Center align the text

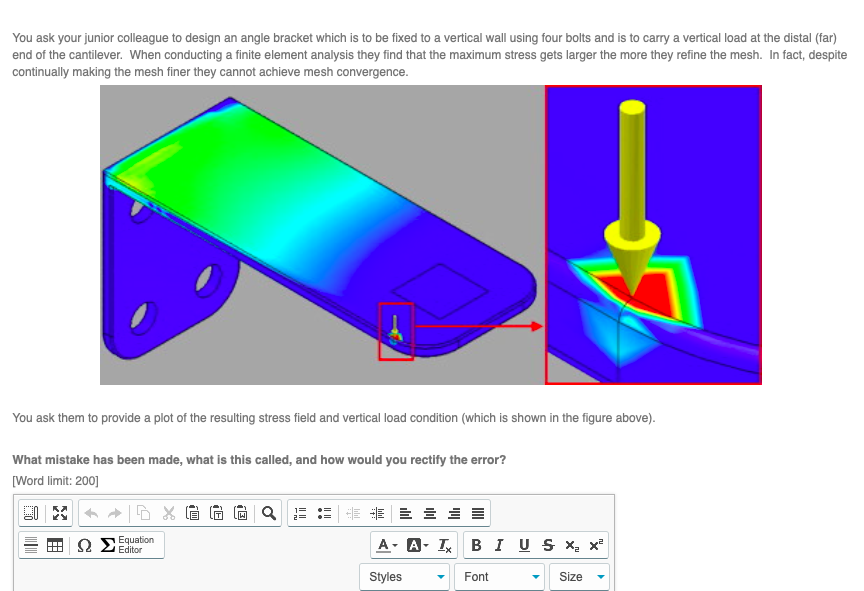coord(429,512)
